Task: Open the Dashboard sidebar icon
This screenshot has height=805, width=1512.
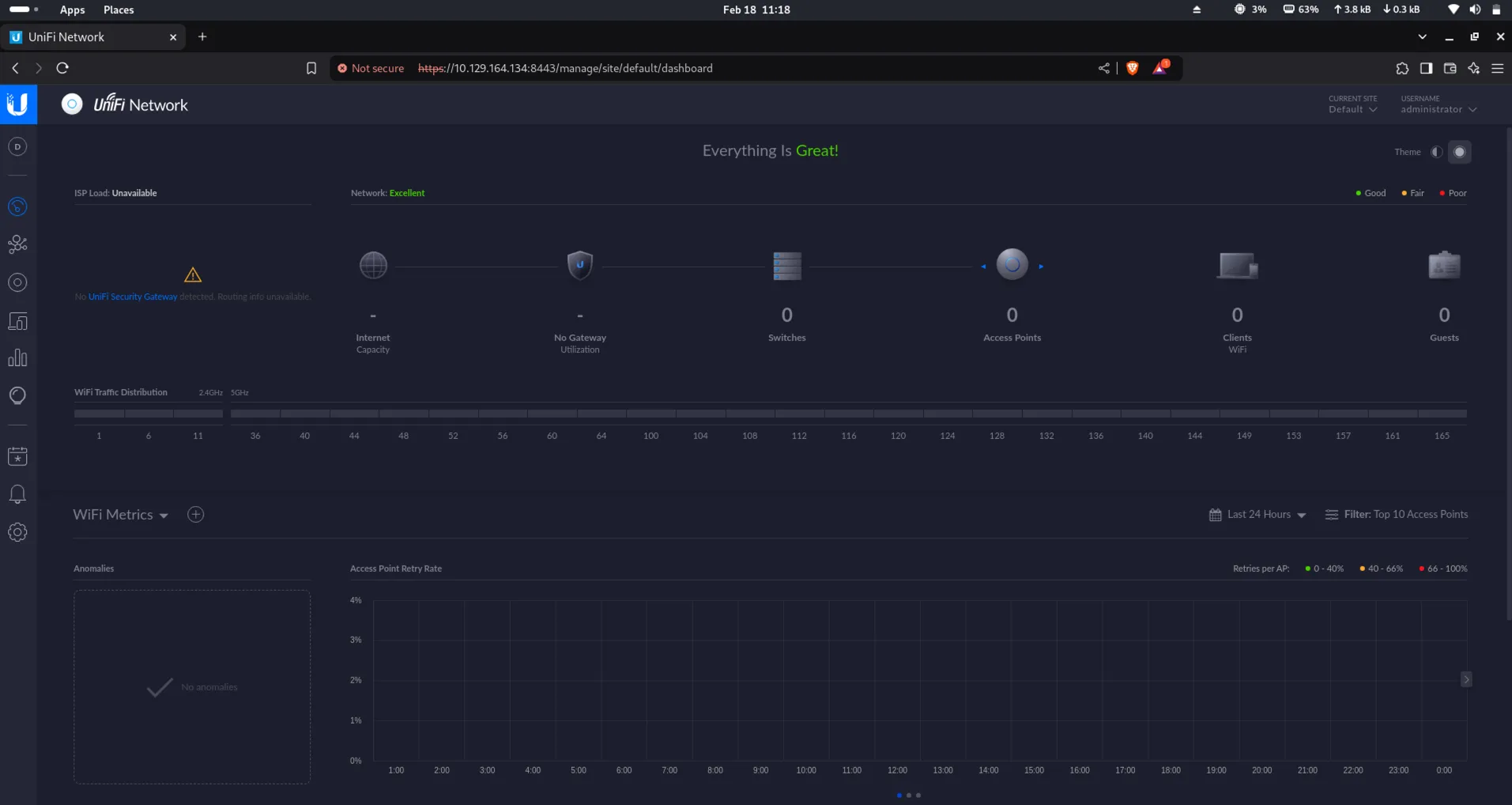Action: point(17,207)
